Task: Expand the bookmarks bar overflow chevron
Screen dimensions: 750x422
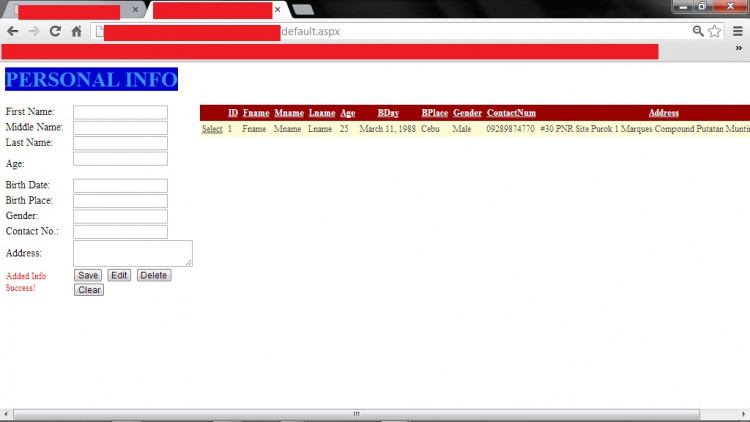Action: coord(738,48)
